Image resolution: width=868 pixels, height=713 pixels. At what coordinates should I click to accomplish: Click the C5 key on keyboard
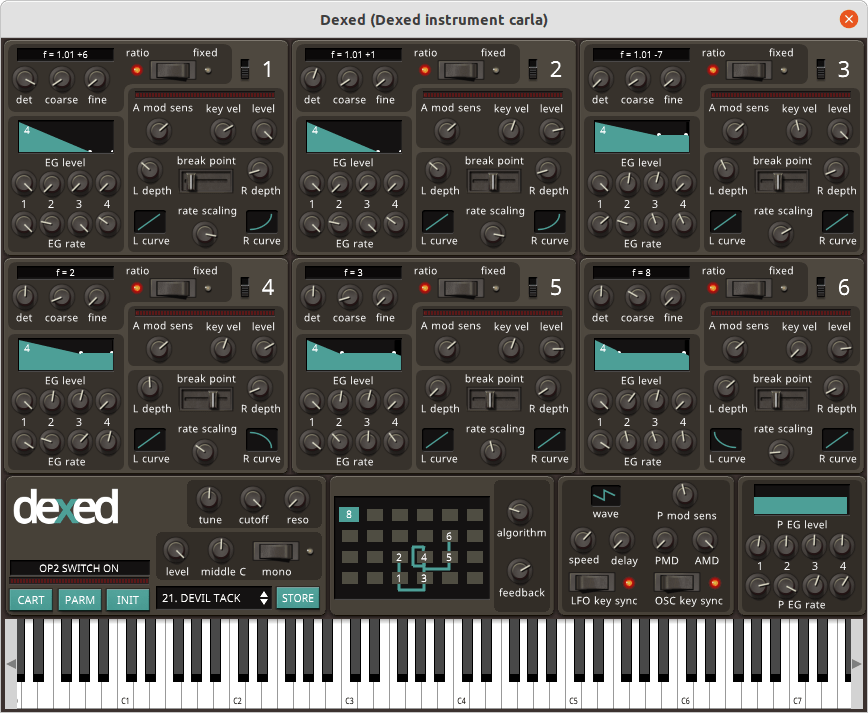coord(576,695)
